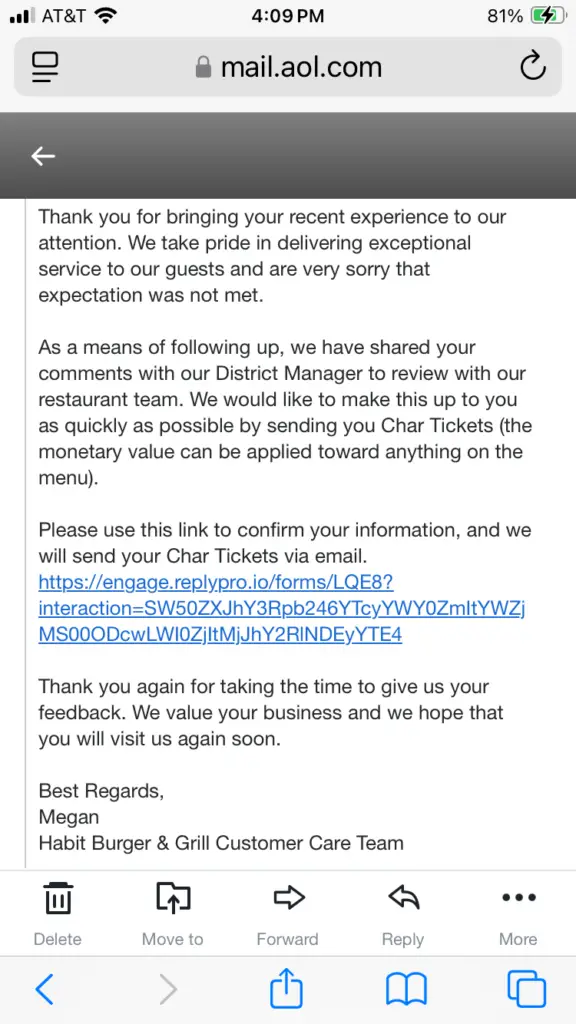This screenshot has height=1024, width=576.
Task: Tap the mail.aol.com address bar
Action: click(x=288, y=67)
